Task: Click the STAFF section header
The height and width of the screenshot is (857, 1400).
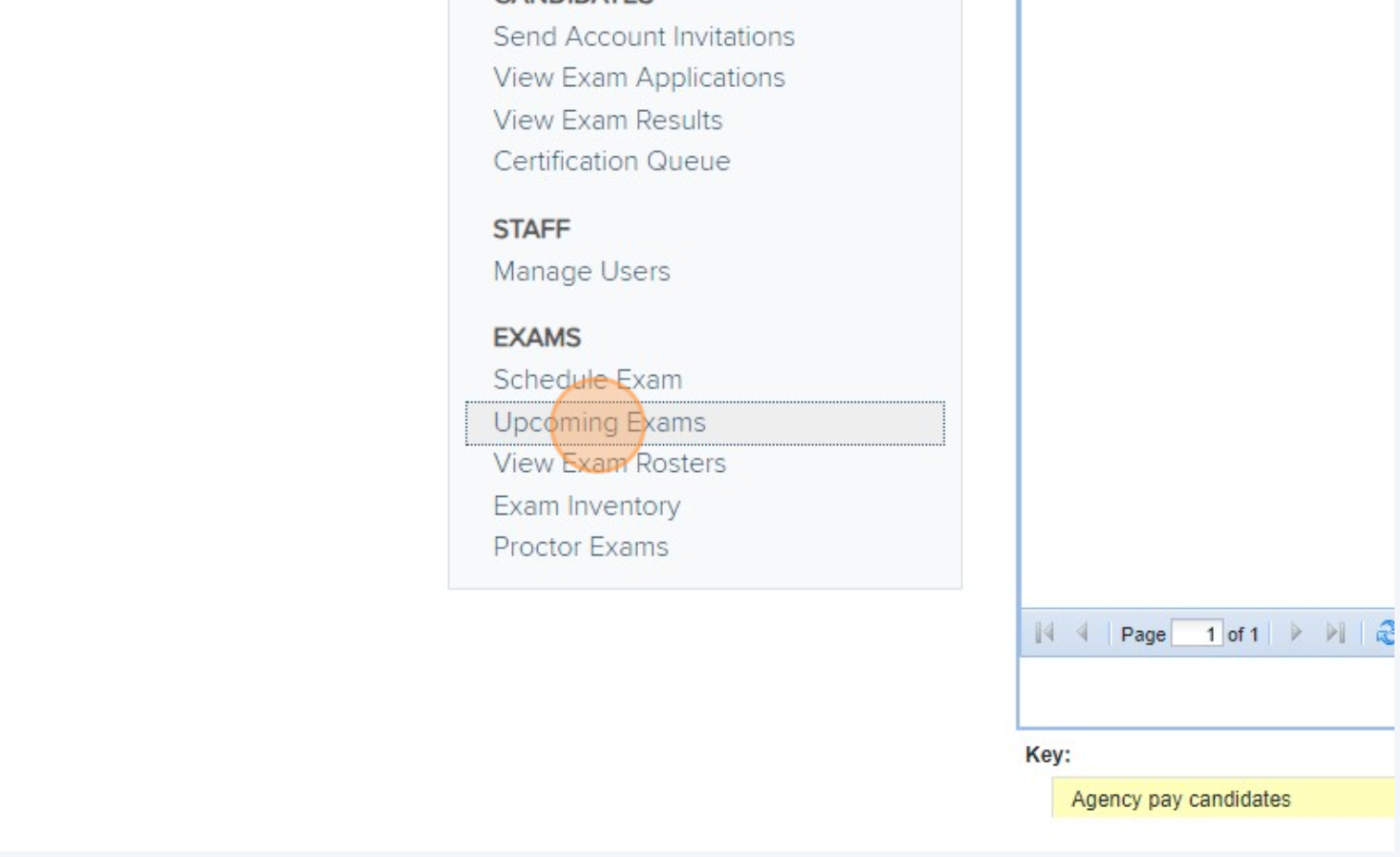Action: point(531,230)
